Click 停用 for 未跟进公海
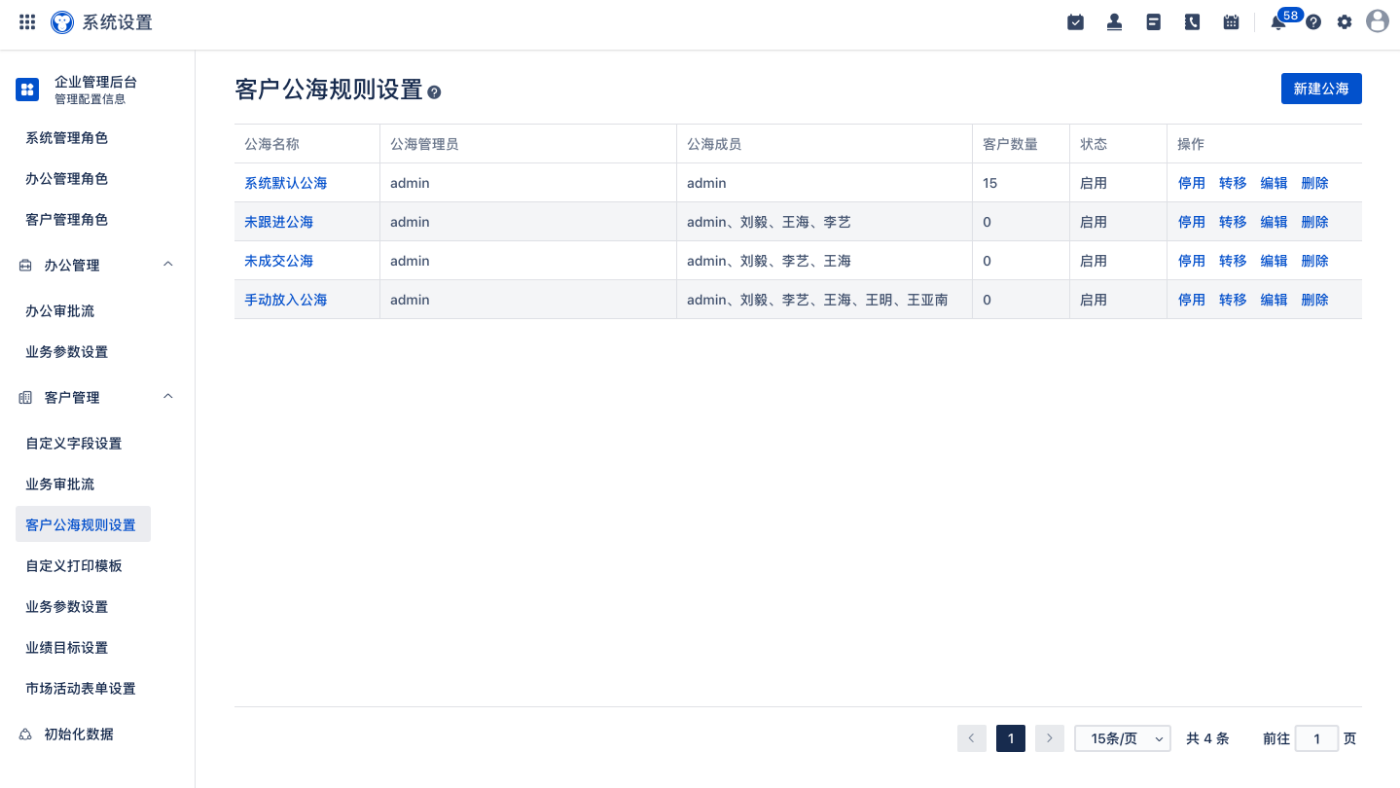 (x=1192, y=222)
